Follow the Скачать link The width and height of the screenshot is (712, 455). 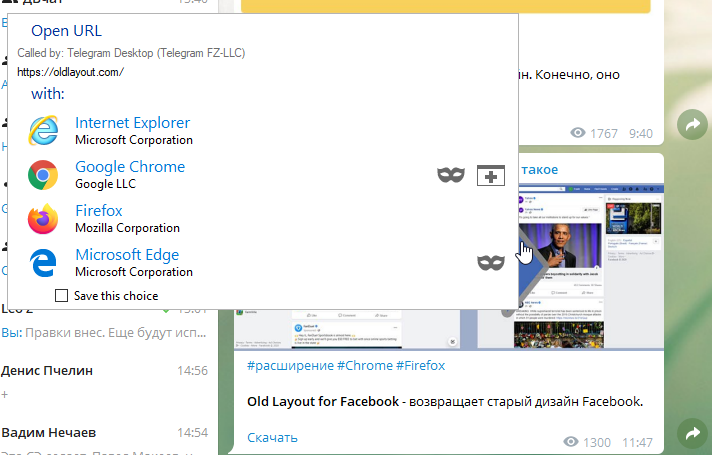point(272,437)
